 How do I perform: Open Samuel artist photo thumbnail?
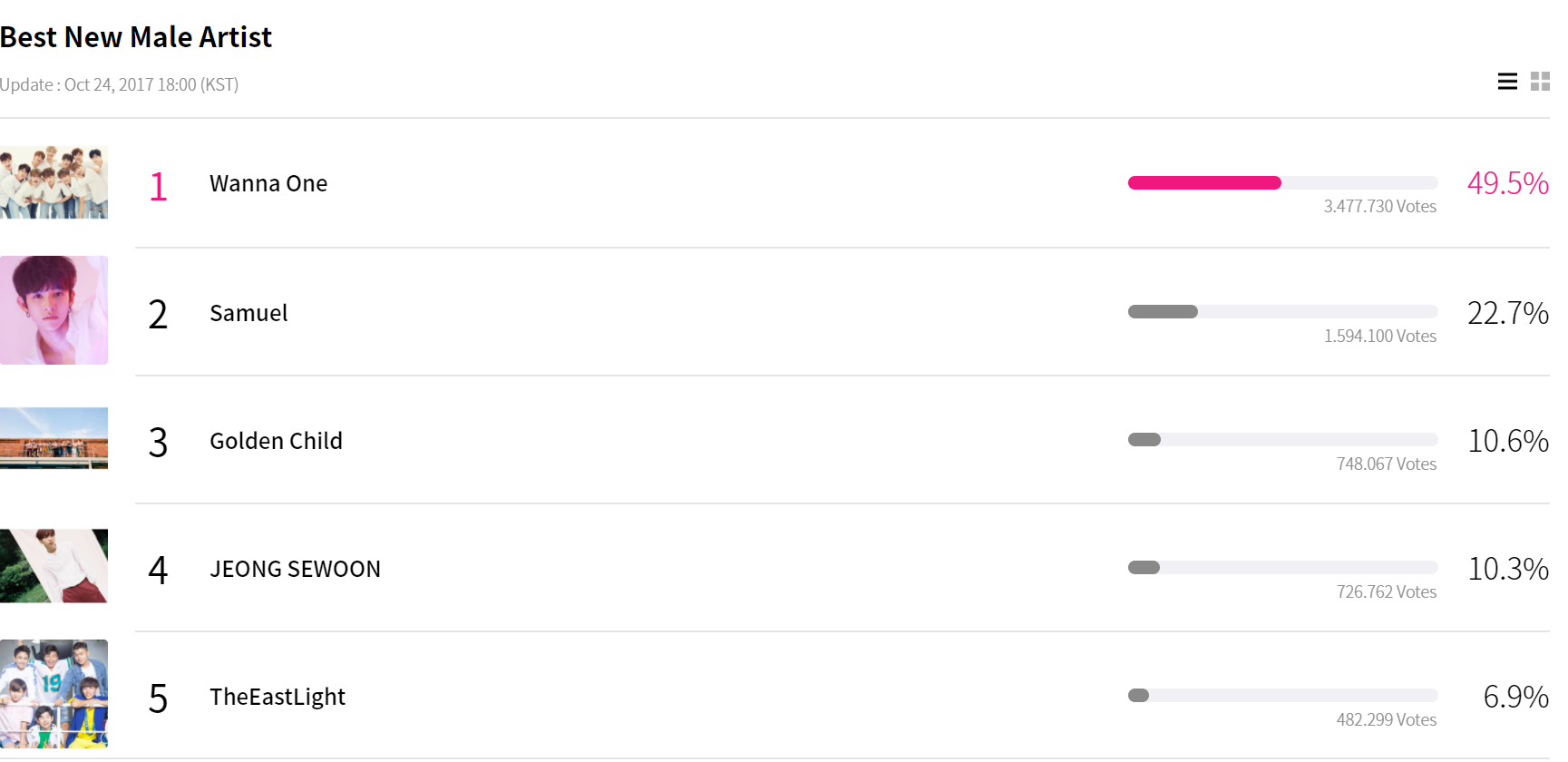pyautogui.click(x=54, y=310)
